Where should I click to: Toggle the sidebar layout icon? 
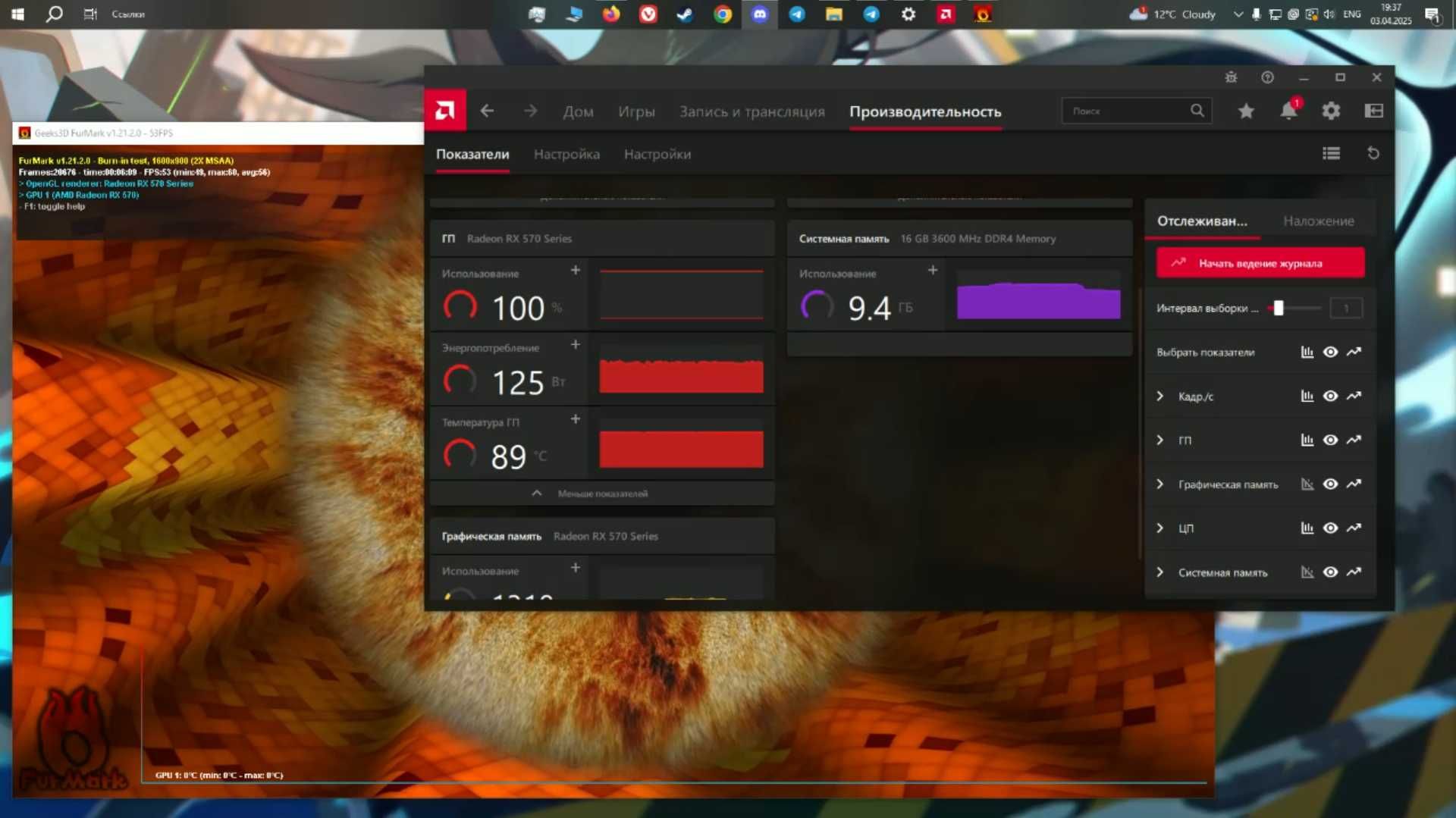click(x=1373, y=111)
